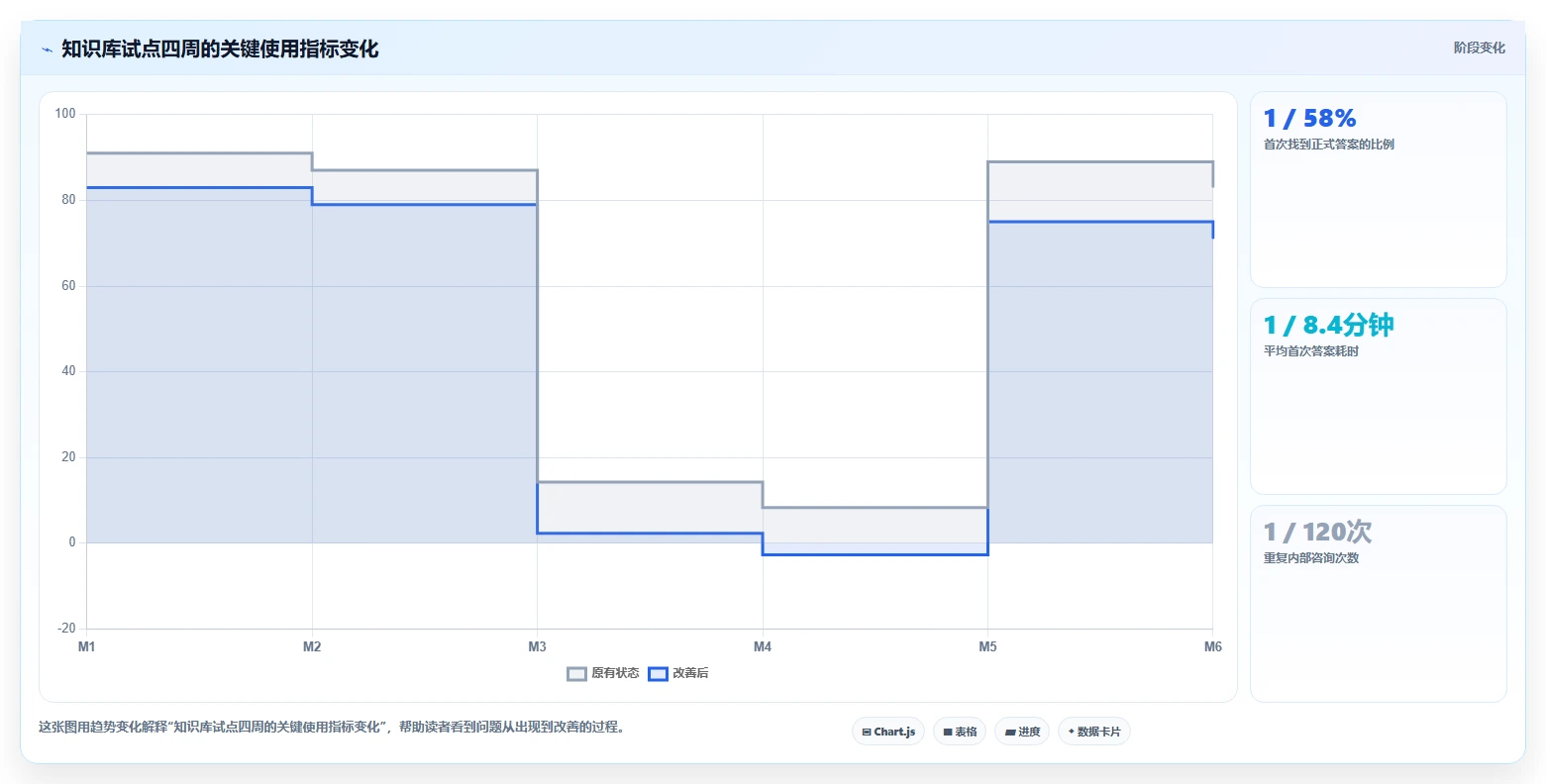
Task: Click the M2 axis label
Action: (x=312, y=647)
